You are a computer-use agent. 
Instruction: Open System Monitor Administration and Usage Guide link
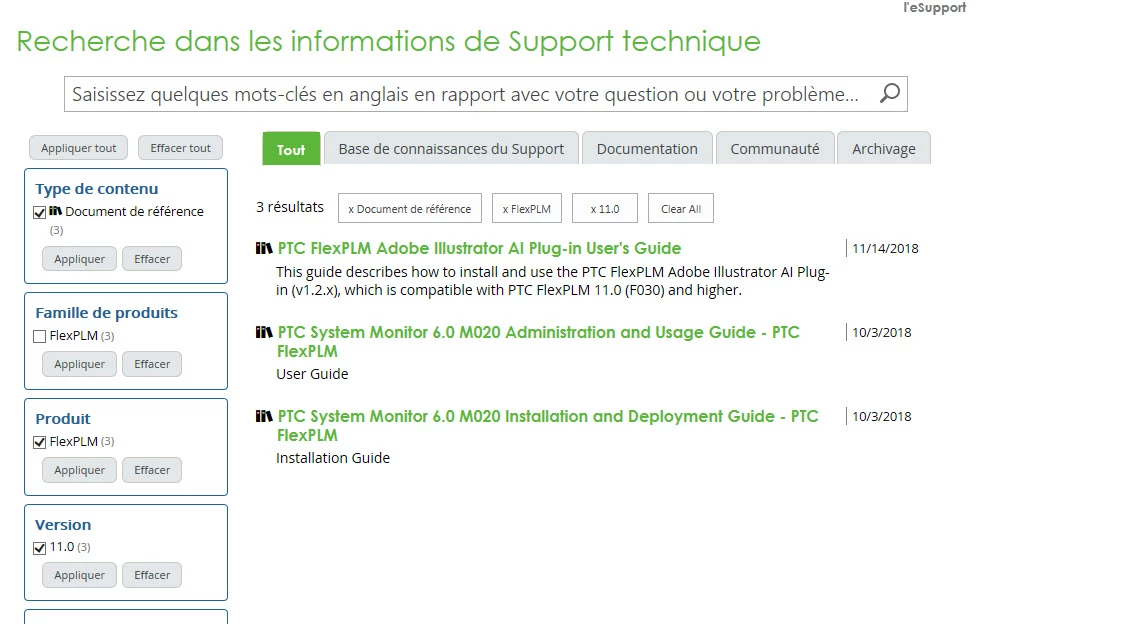tap(538, 341)
